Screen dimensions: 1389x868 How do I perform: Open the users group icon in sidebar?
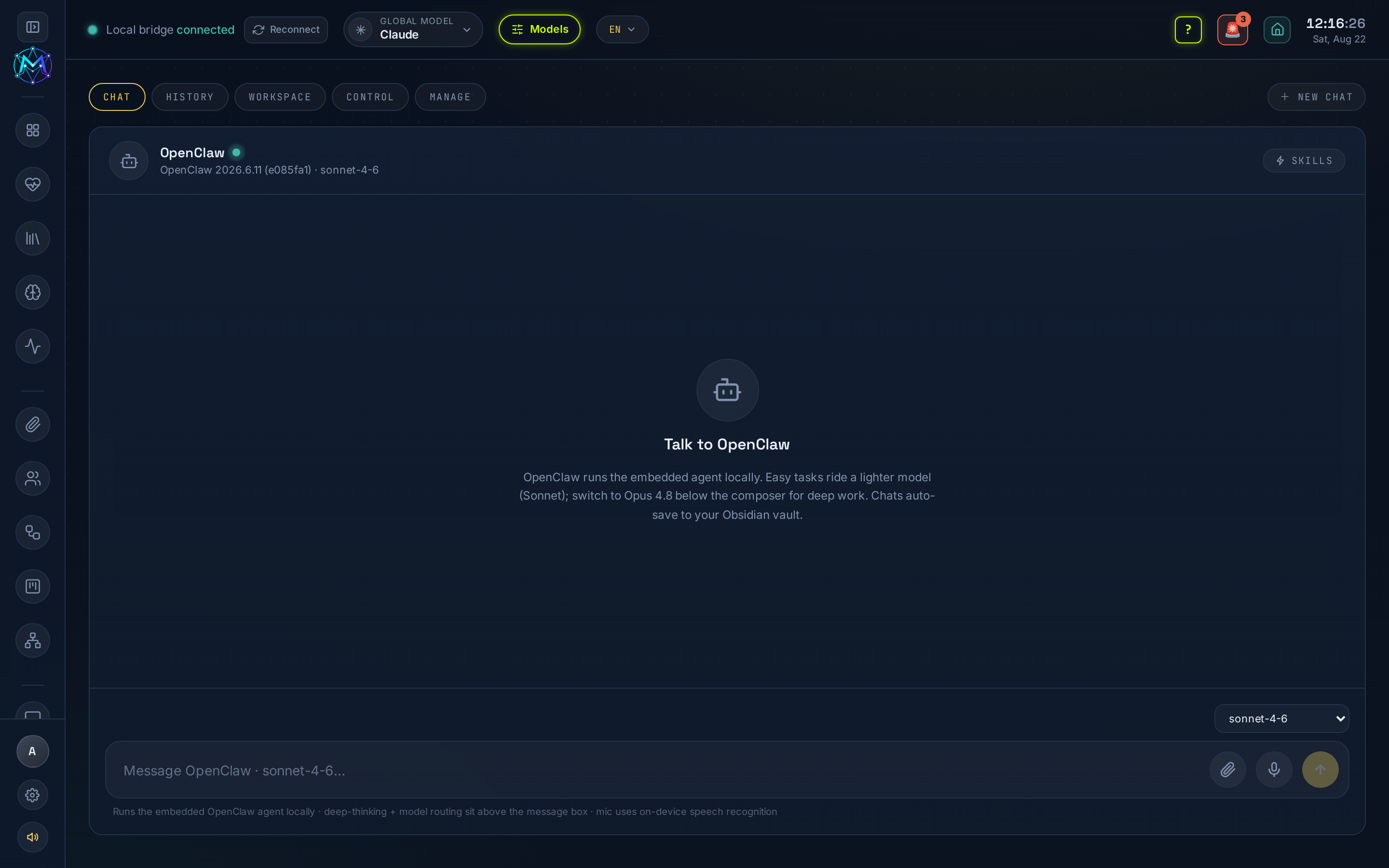click(33, 478)
